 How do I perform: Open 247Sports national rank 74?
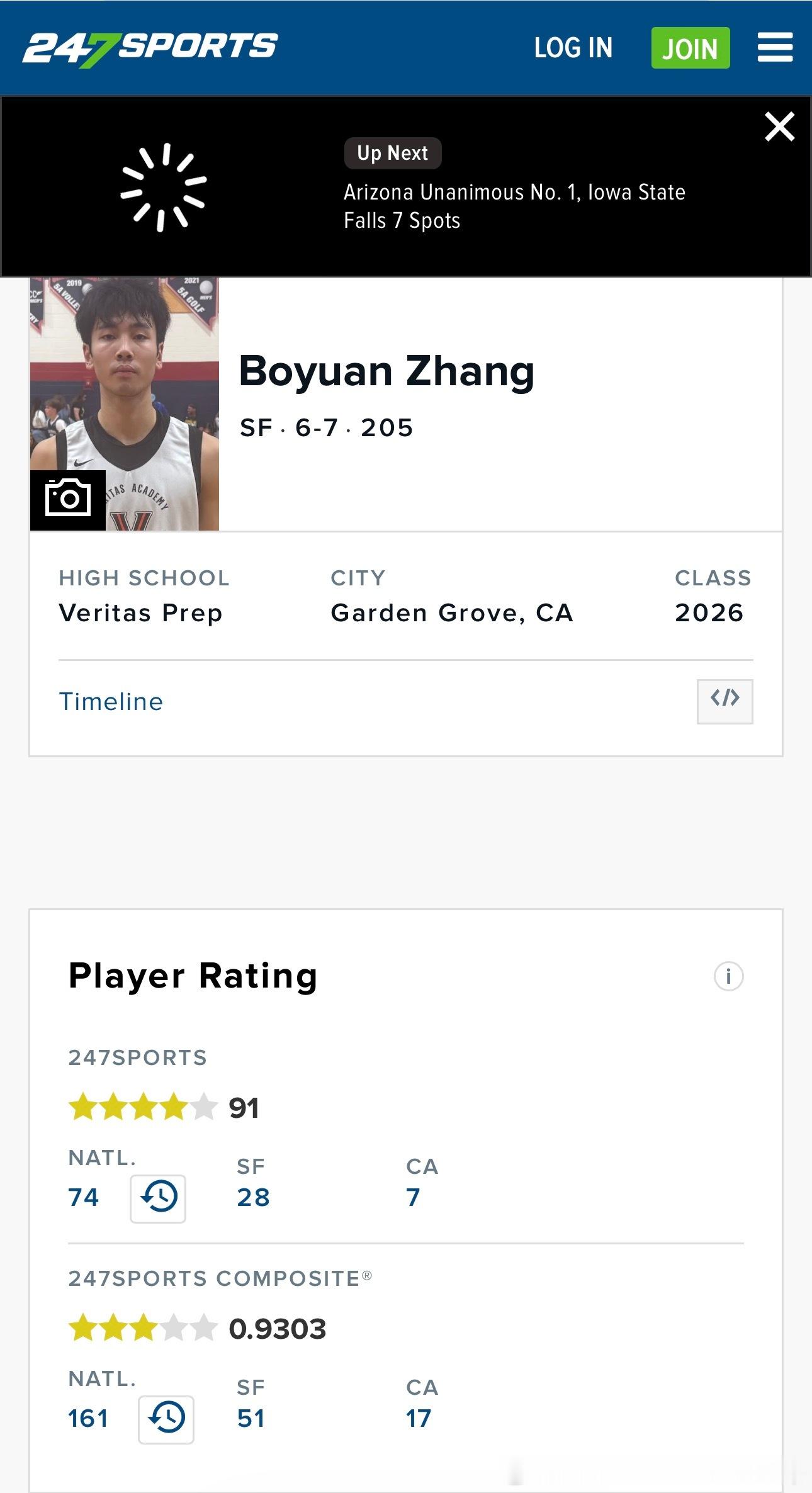84,1197
